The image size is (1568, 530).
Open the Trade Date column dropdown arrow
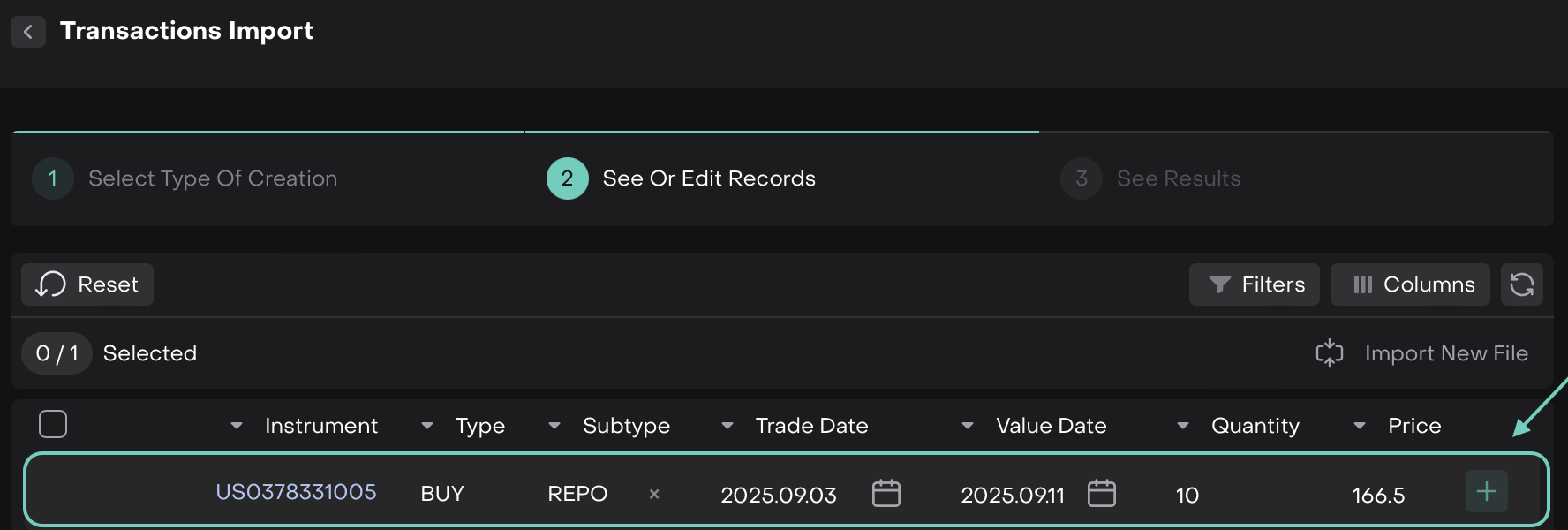(x=727, y=426)
